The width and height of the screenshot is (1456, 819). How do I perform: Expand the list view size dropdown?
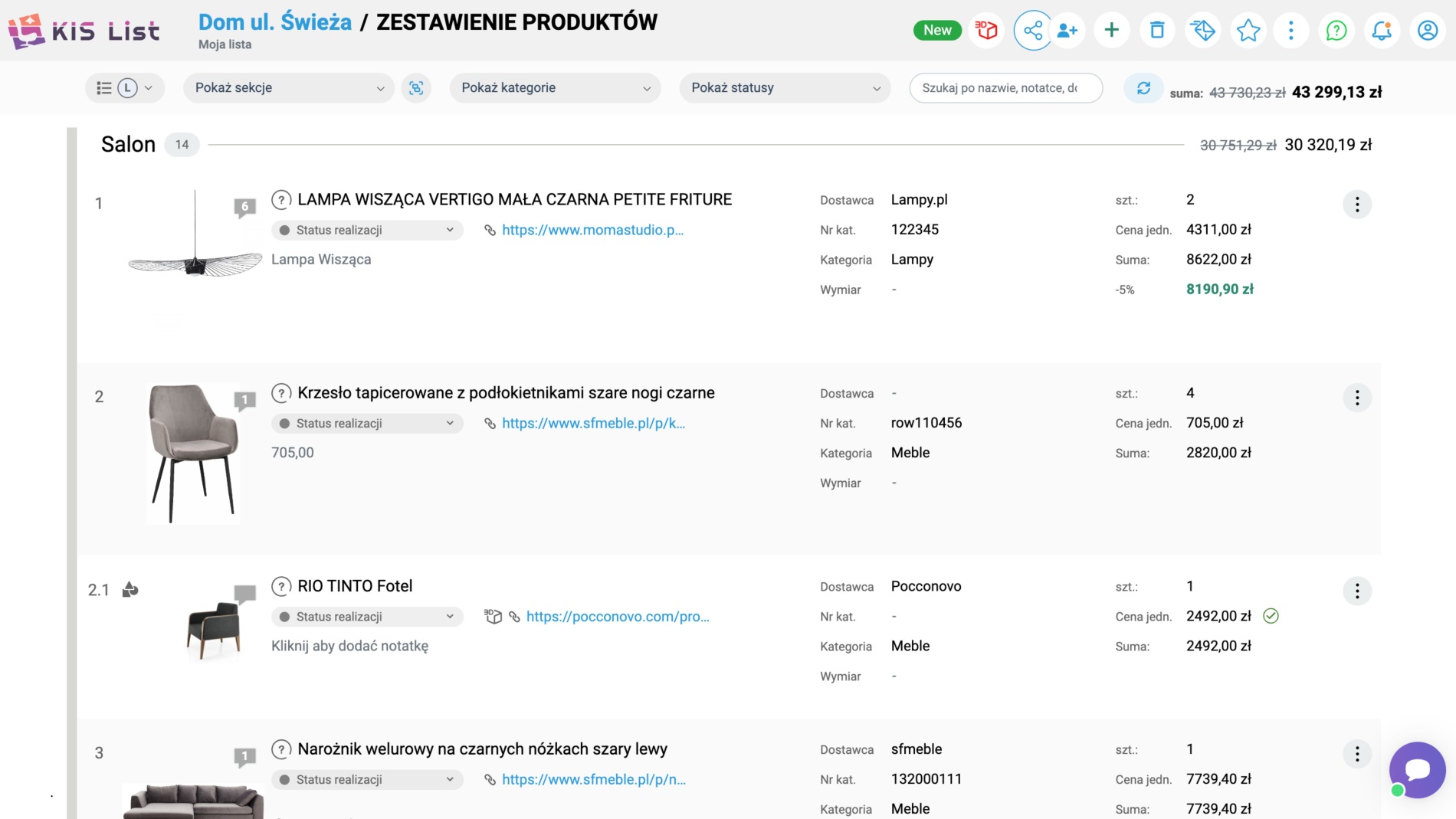124,88
